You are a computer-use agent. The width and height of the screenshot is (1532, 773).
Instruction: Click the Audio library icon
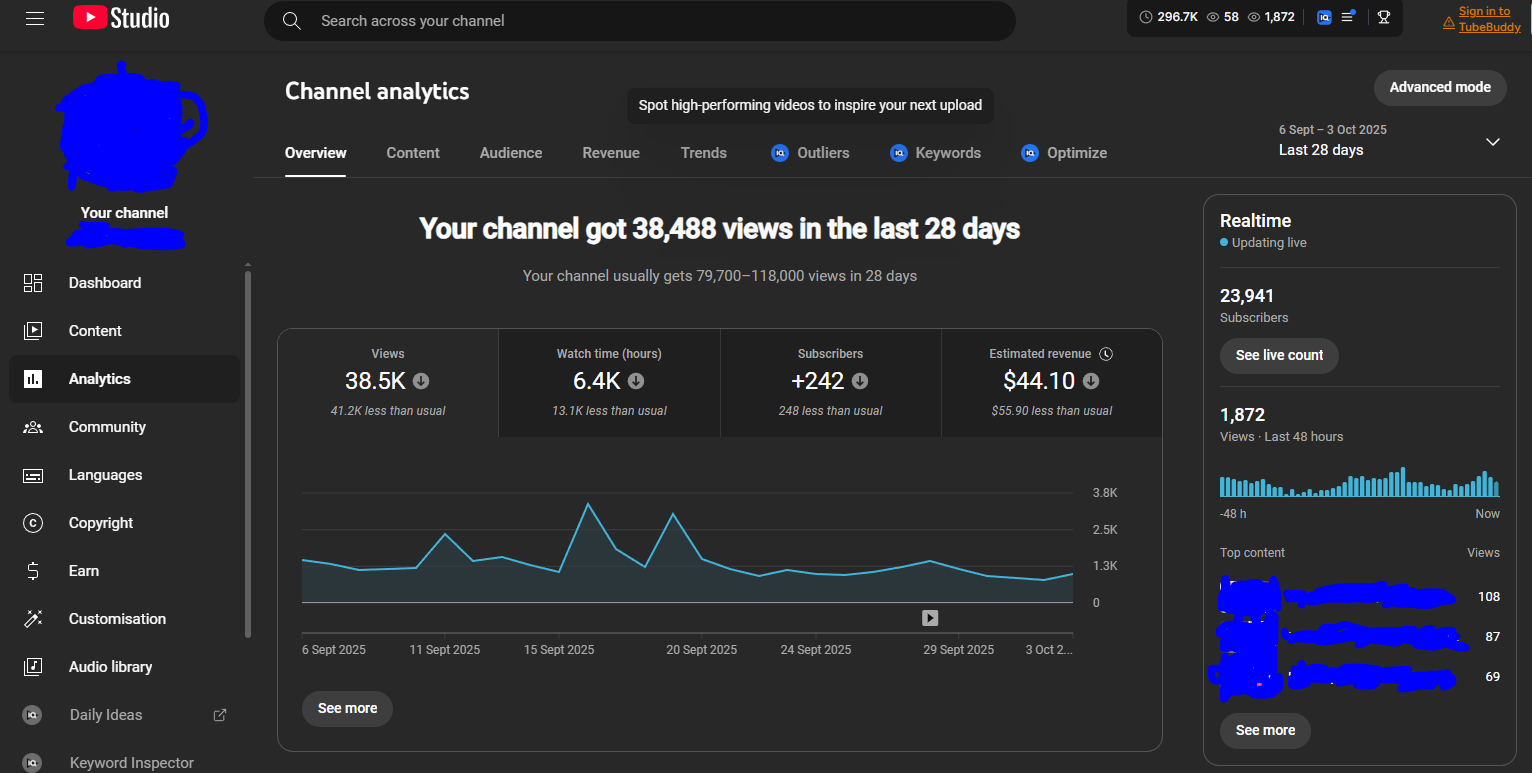[33, 667]
